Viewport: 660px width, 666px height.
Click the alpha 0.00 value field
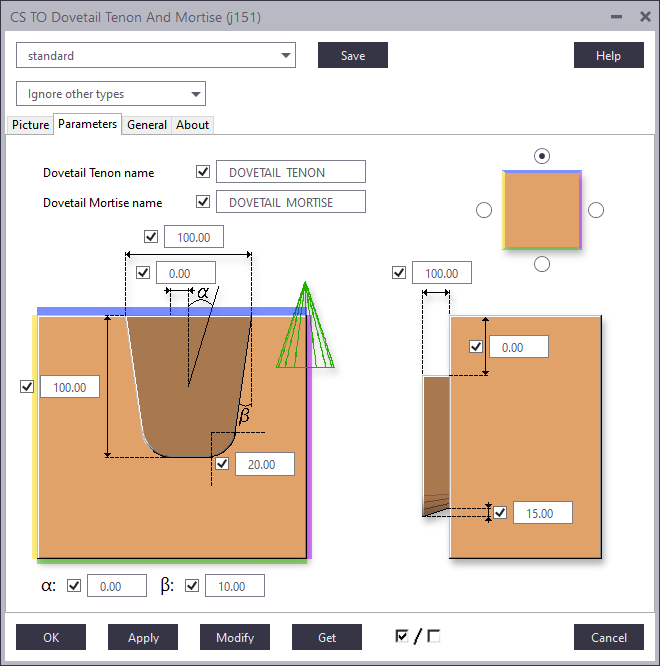click(x=117, y=586)
